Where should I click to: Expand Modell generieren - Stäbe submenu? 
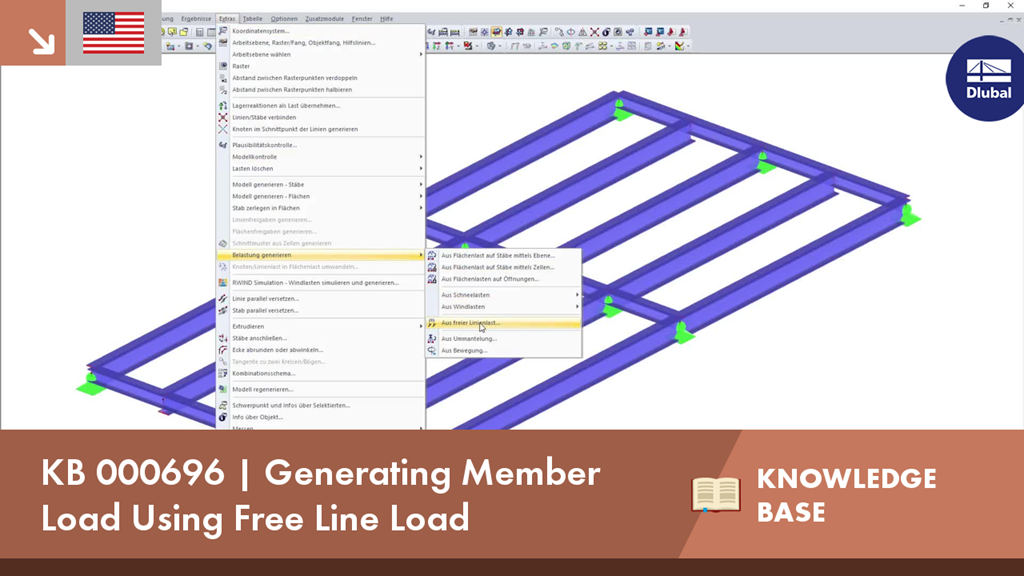point(320,184)
